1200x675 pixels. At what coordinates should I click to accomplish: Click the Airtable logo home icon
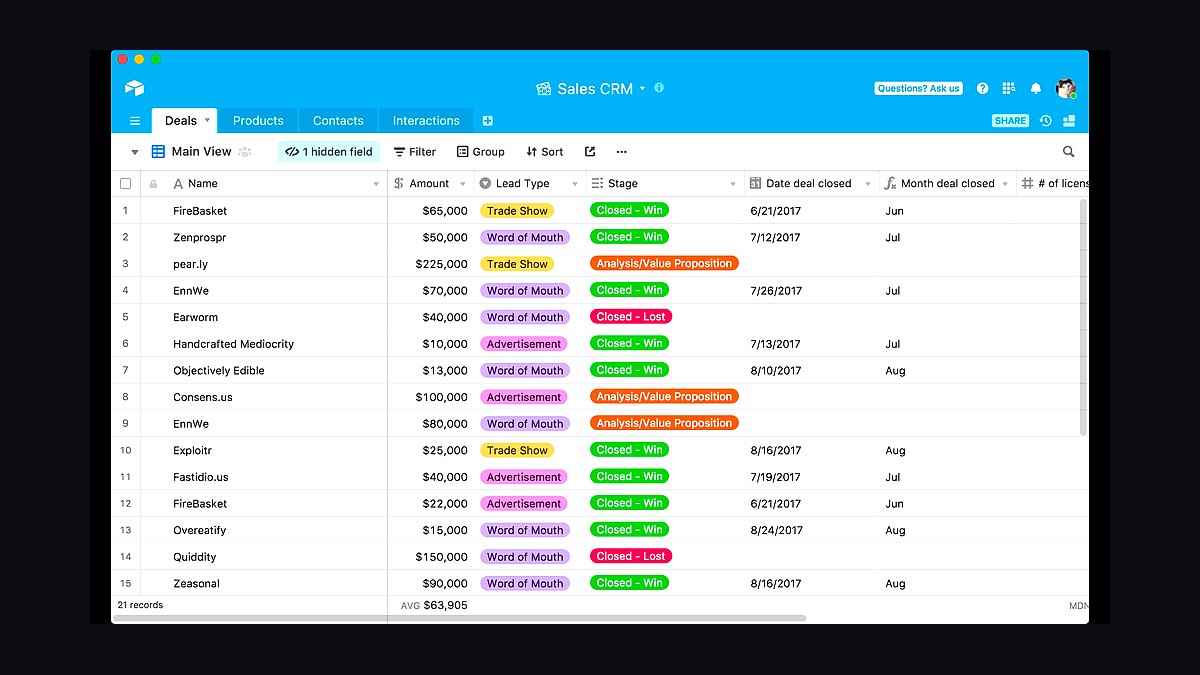point(134,88)
